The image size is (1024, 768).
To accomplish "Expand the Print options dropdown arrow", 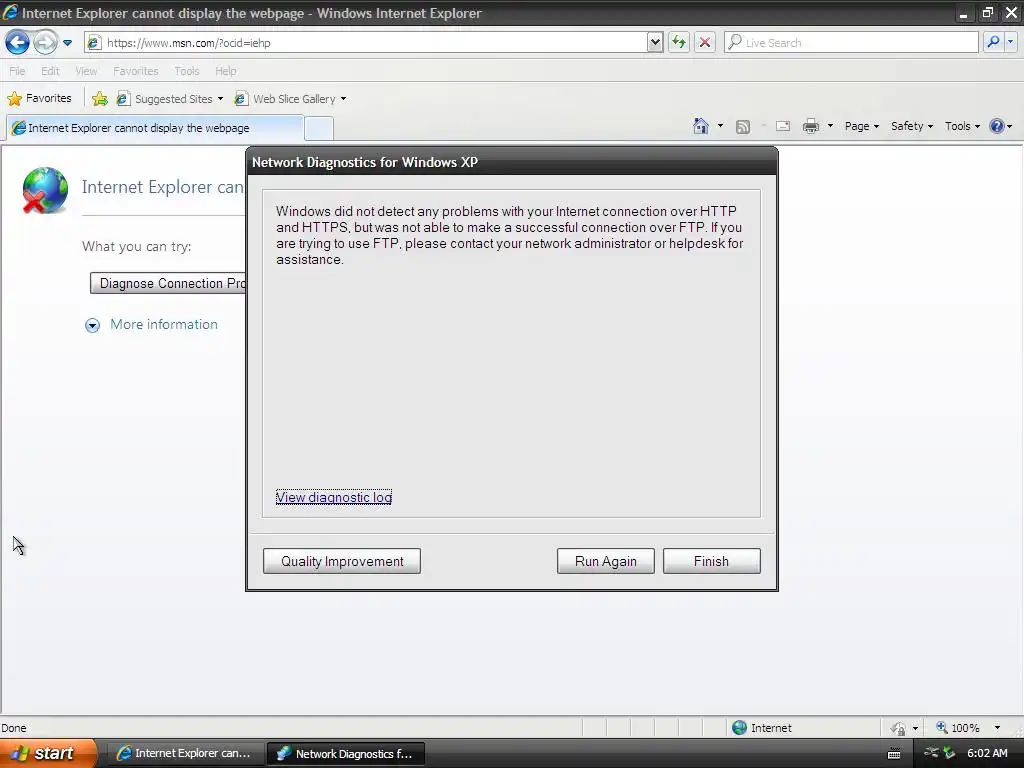I will pos(830,126).
